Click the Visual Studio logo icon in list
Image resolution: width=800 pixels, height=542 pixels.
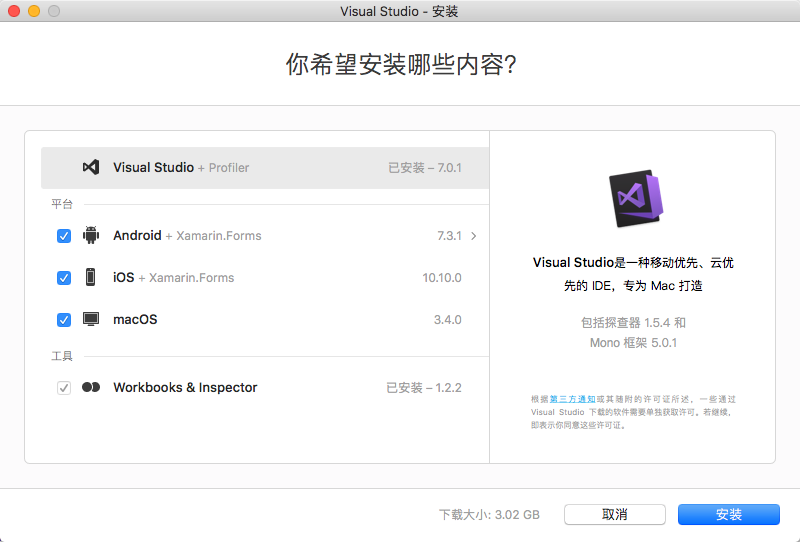pos(91,167)
